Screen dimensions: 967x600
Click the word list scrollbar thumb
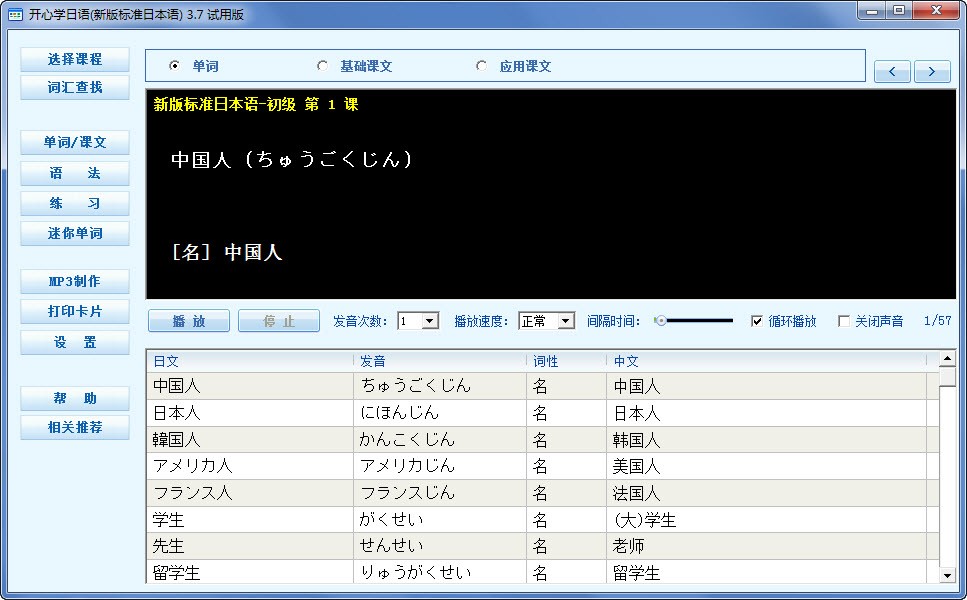click(x=947, y=377)
